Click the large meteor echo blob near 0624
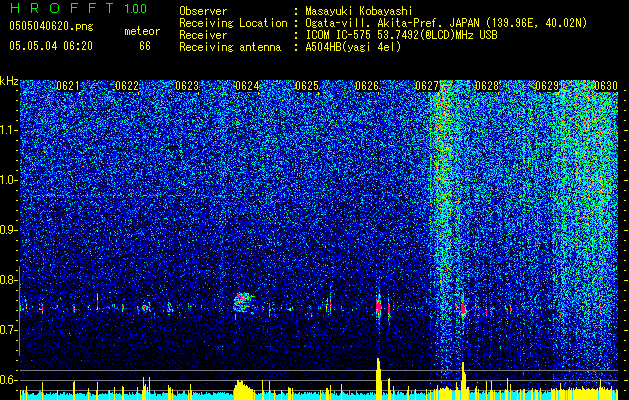Image resolution: width=629 pixels, height=400 pixels. [242, 303]
